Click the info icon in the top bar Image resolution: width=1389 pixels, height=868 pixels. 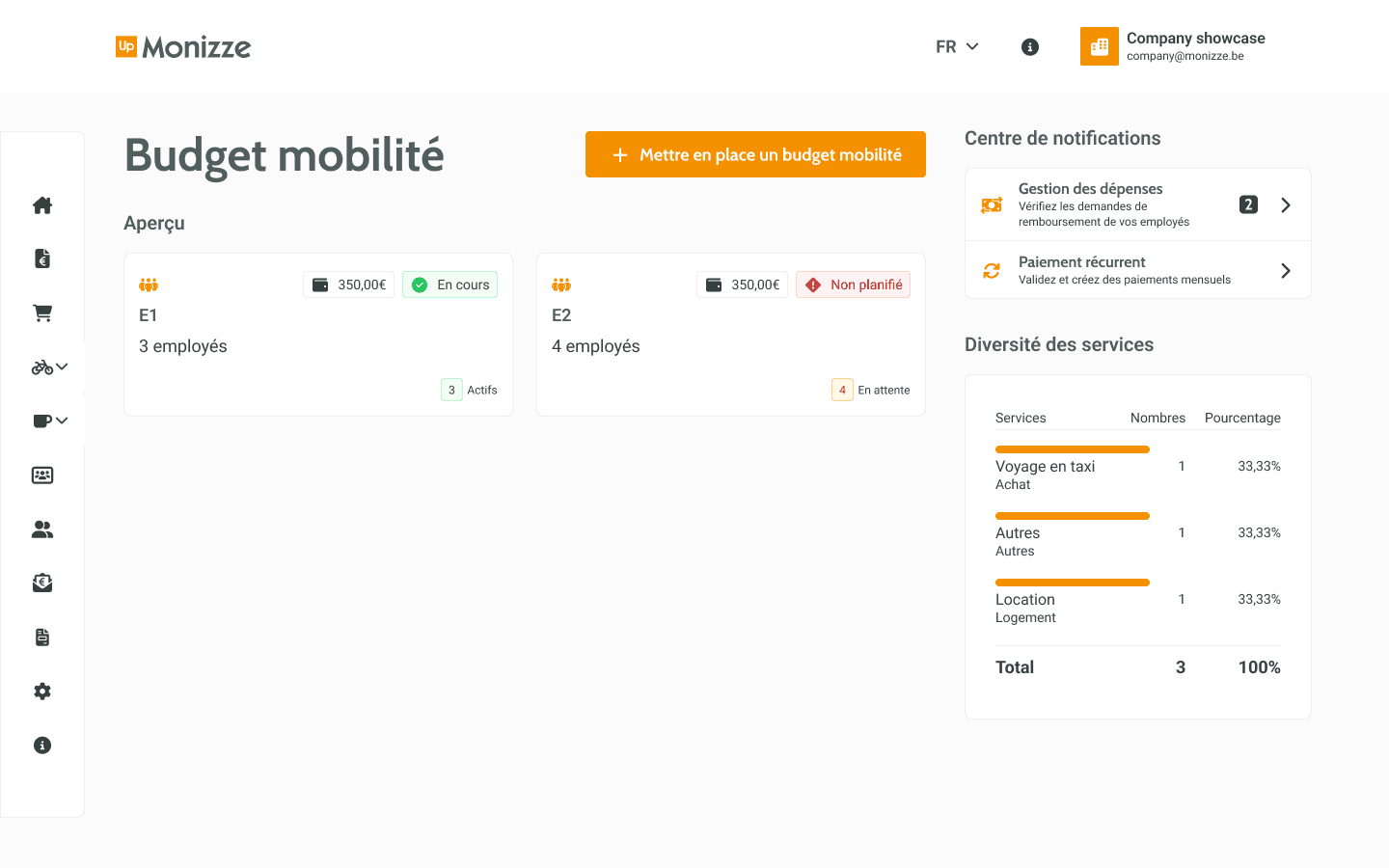pos(1029,46)
